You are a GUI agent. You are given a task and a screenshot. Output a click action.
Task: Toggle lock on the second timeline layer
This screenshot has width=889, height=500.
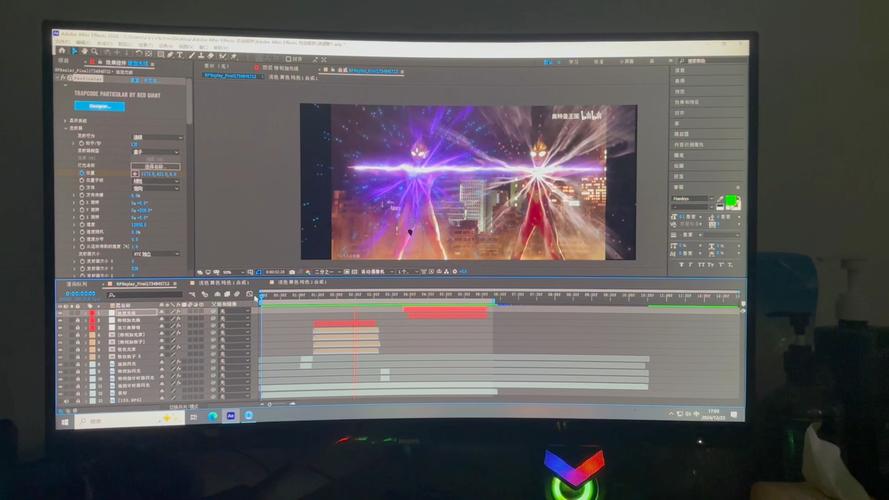pos(78,320)
